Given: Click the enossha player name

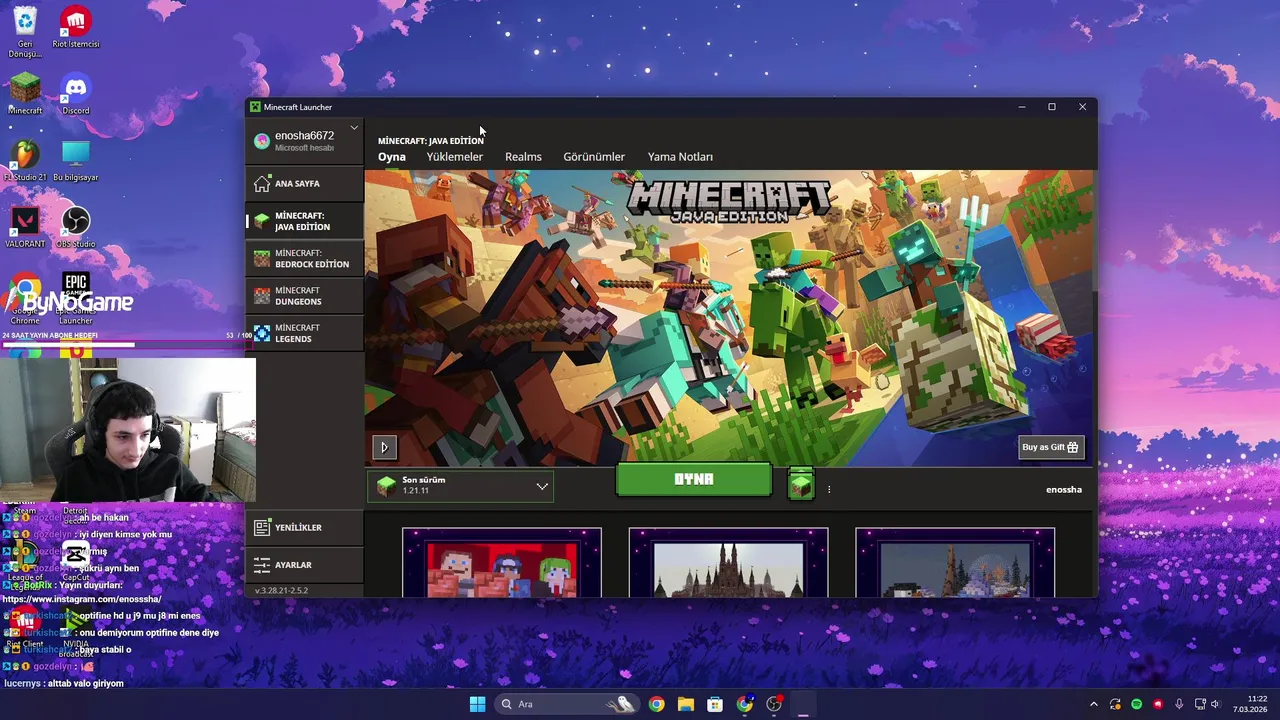Looking at the screenshot, I should coord(1064,490).
